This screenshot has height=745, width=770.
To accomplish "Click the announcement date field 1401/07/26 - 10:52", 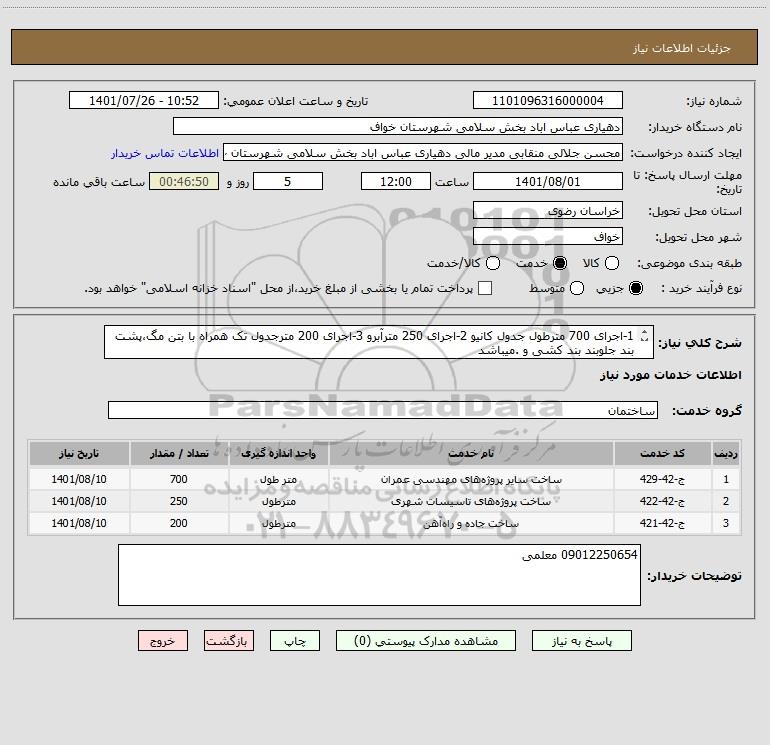I will 144,101.
